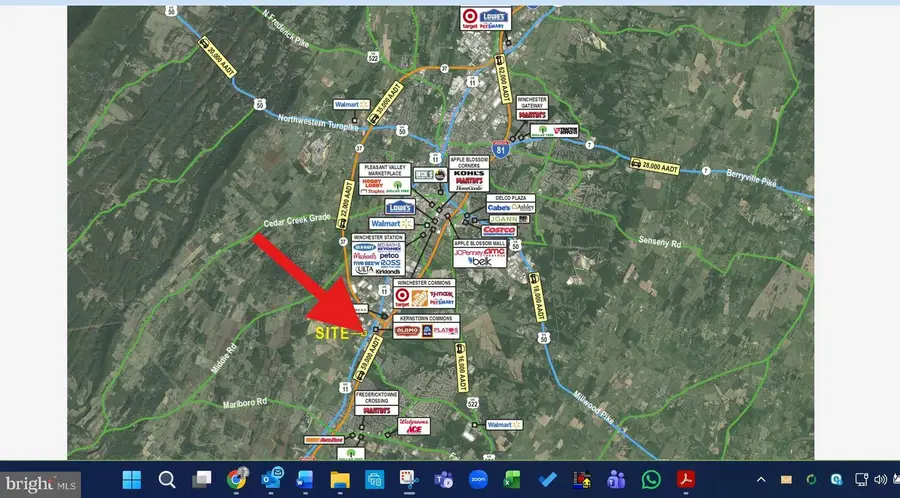Expand the hidden system tray icons
Screen dimensions: 900x498
(760, 480)
